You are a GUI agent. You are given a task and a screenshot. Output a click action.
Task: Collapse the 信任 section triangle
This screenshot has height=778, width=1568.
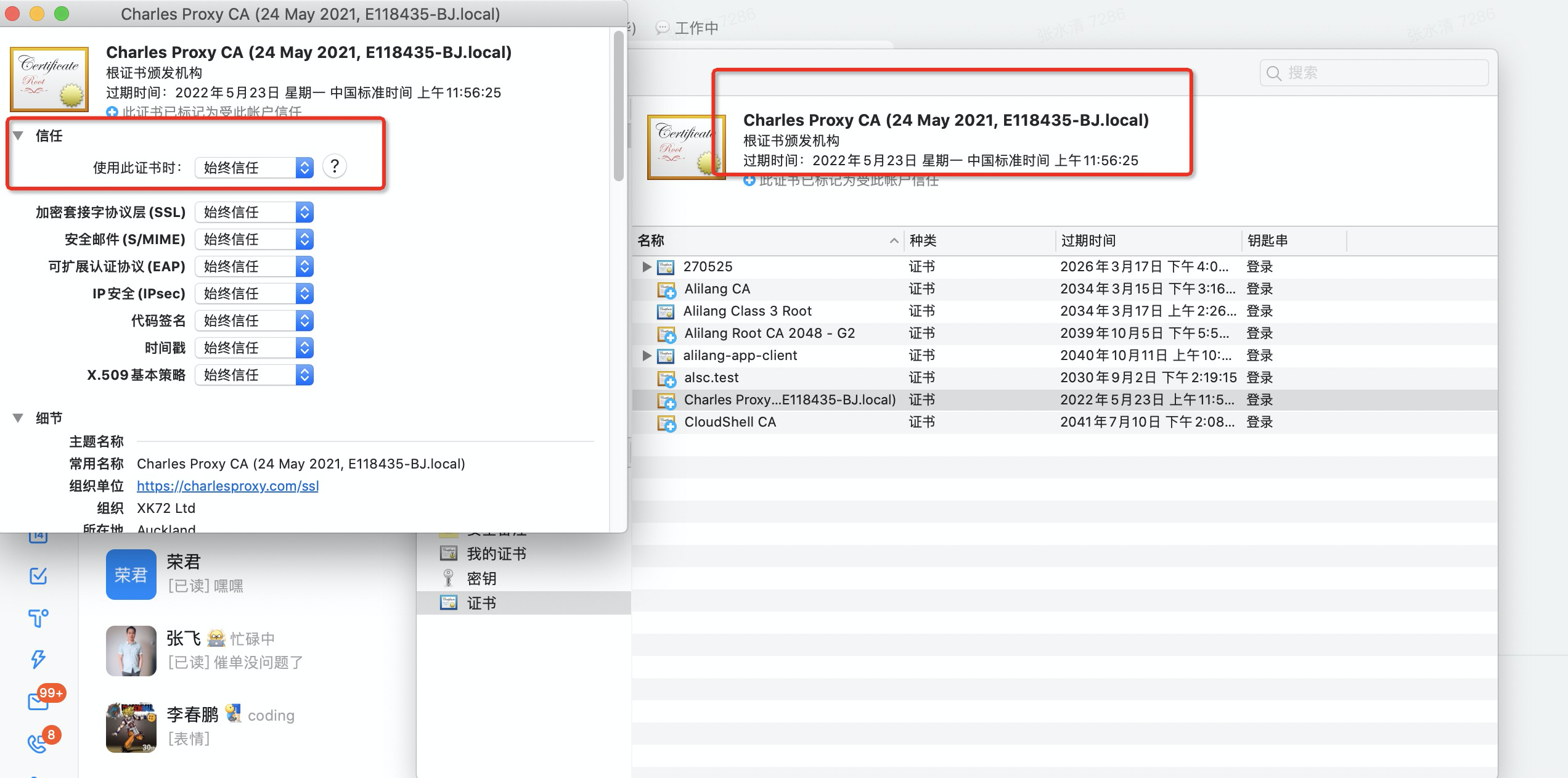pyautogui.click(x=18, y=136)
